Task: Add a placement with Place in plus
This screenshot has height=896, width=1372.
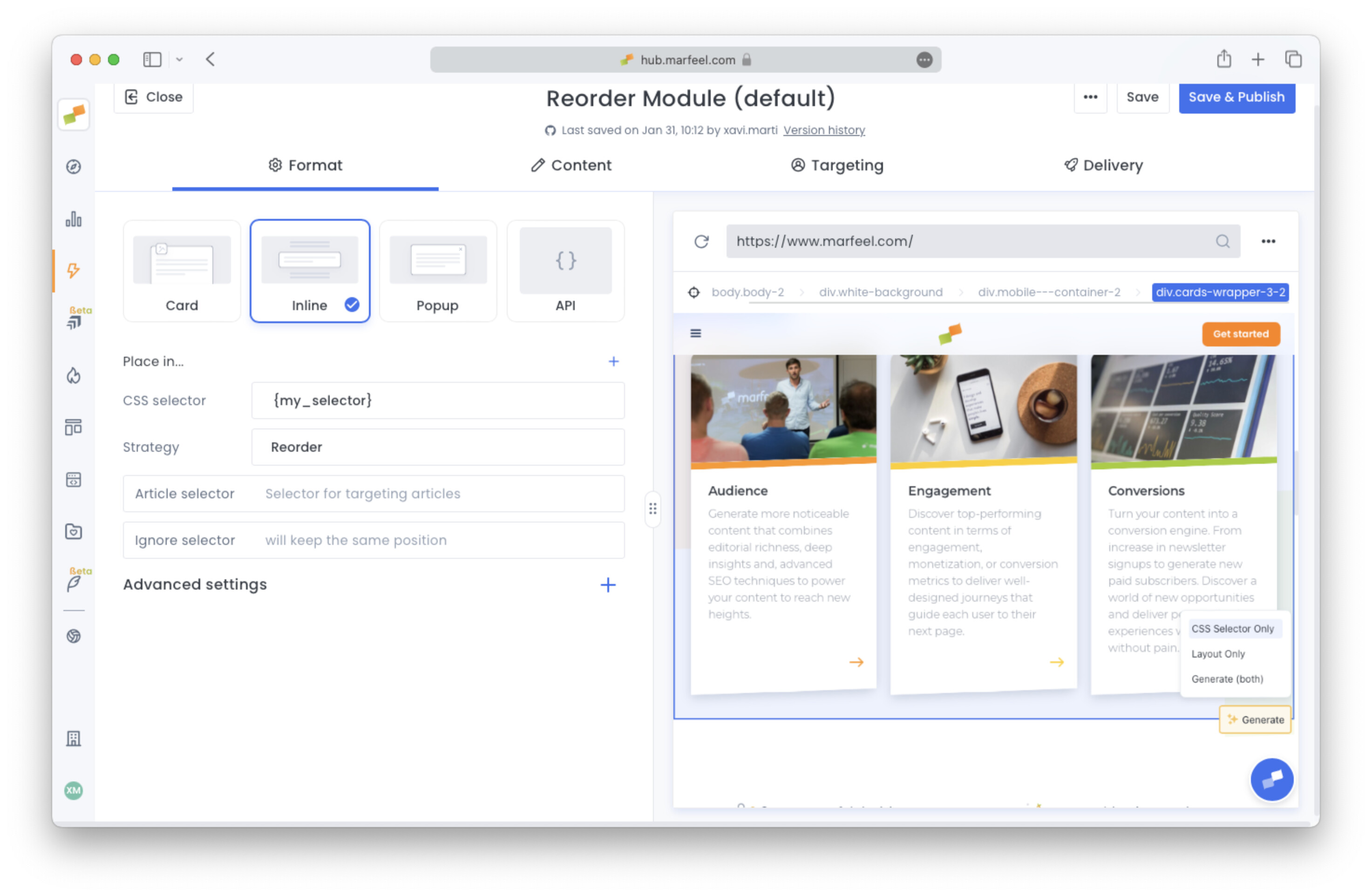Action: pyautogui.click(x=613, y=361)
